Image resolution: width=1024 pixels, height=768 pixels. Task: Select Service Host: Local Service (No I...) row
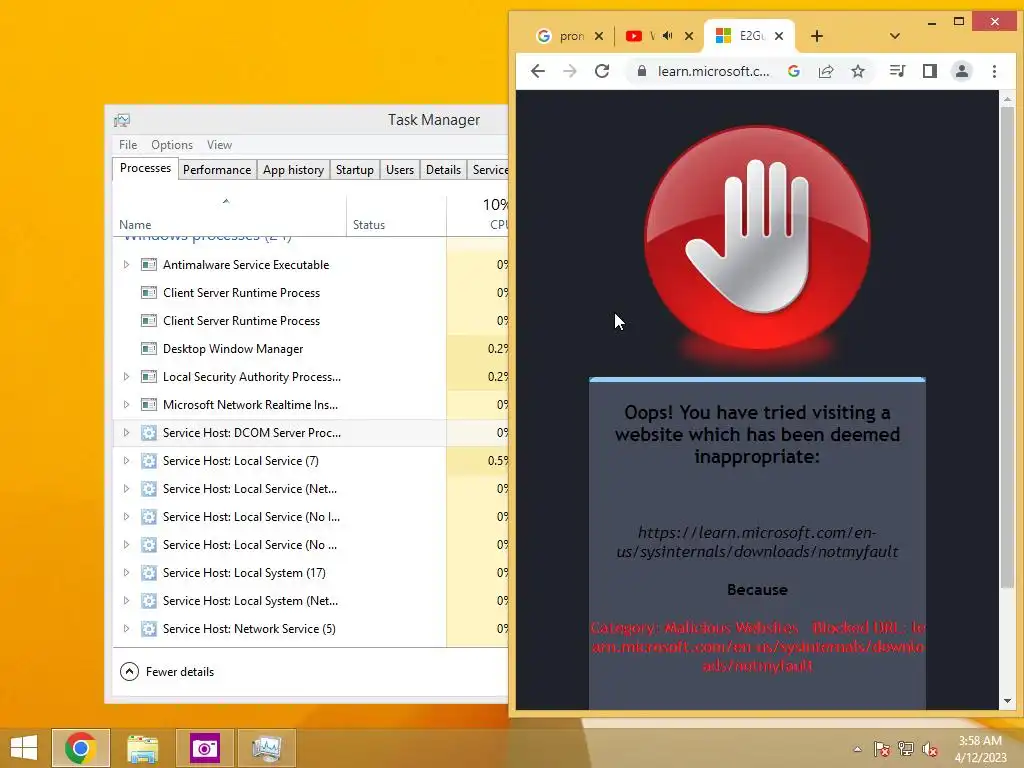(310, 517)
